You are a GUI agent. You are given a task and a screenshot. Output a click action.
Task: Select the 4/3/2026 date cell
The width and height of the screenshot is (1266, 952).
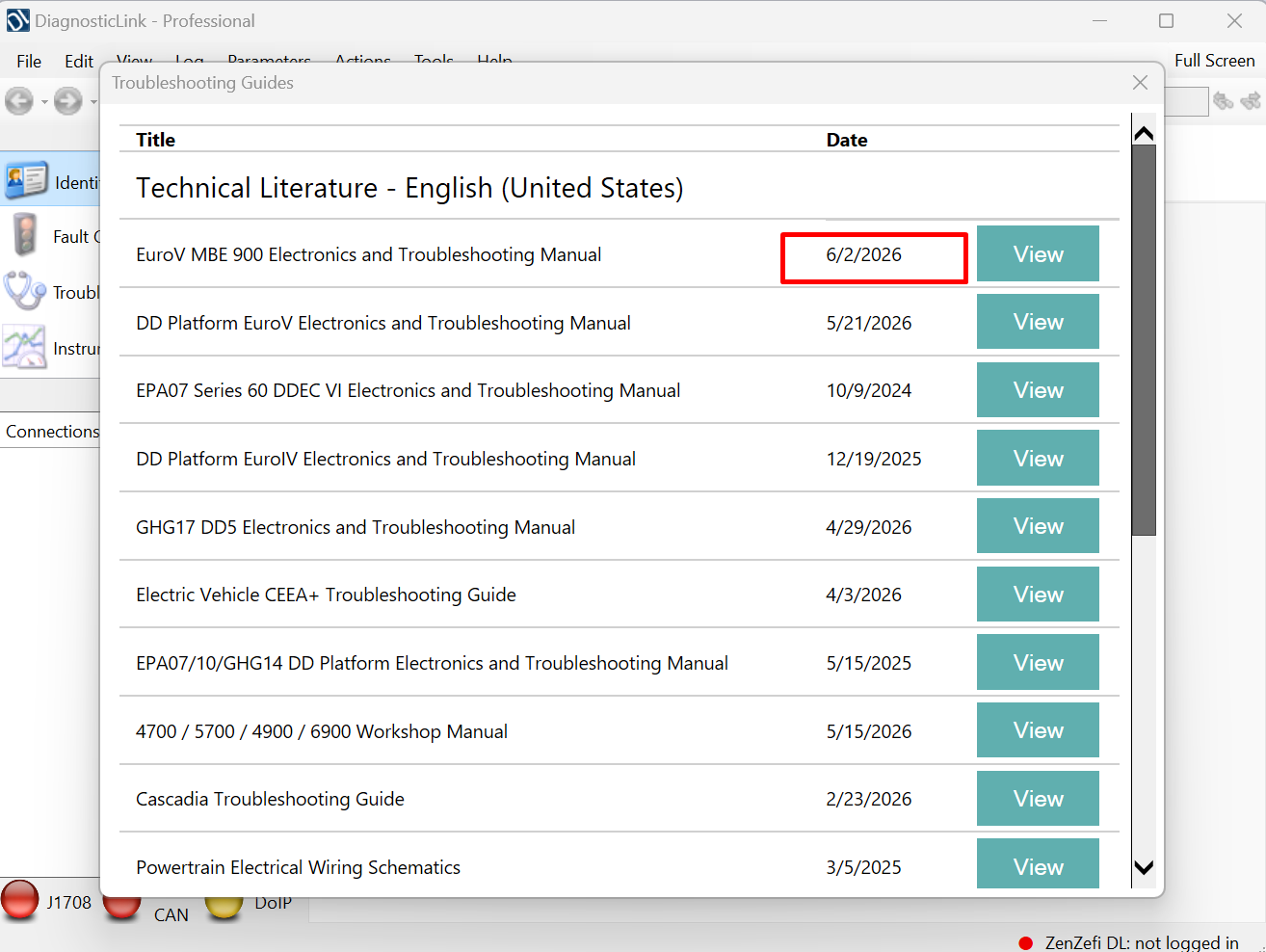[x=864, y=595]
